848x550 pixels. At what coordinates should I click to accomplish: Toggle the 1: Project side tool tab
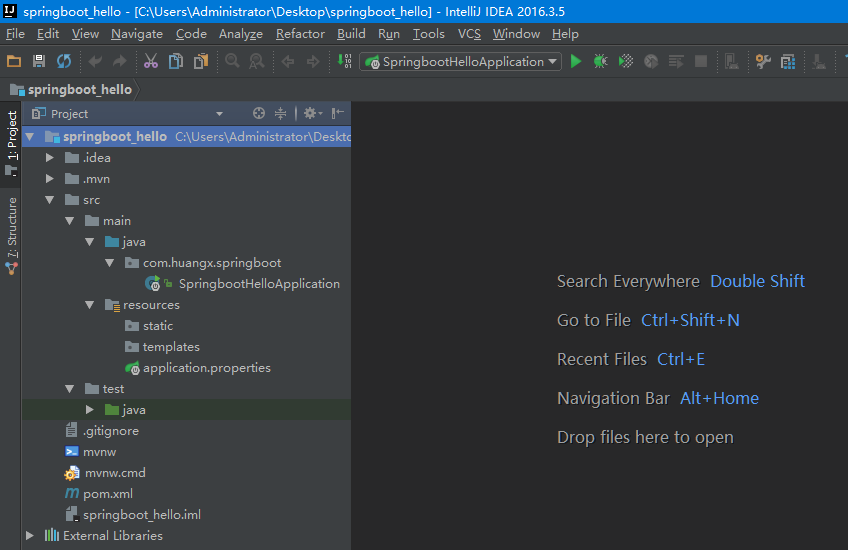click(11, 144)
